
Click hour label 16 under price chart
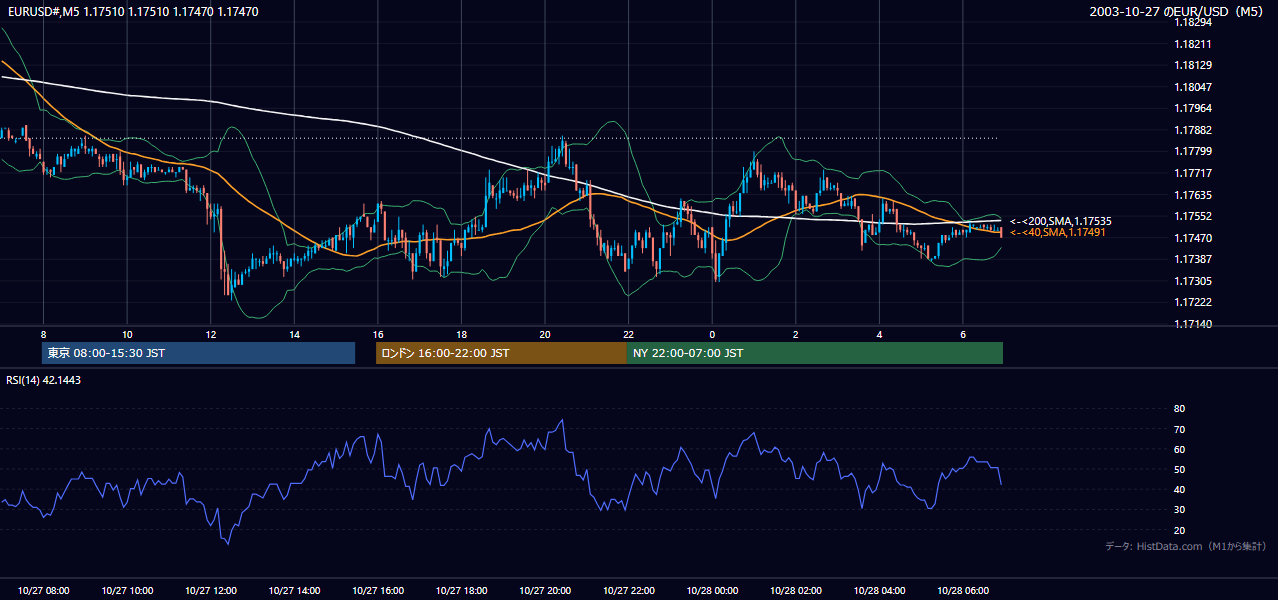[x=378, y=334]
